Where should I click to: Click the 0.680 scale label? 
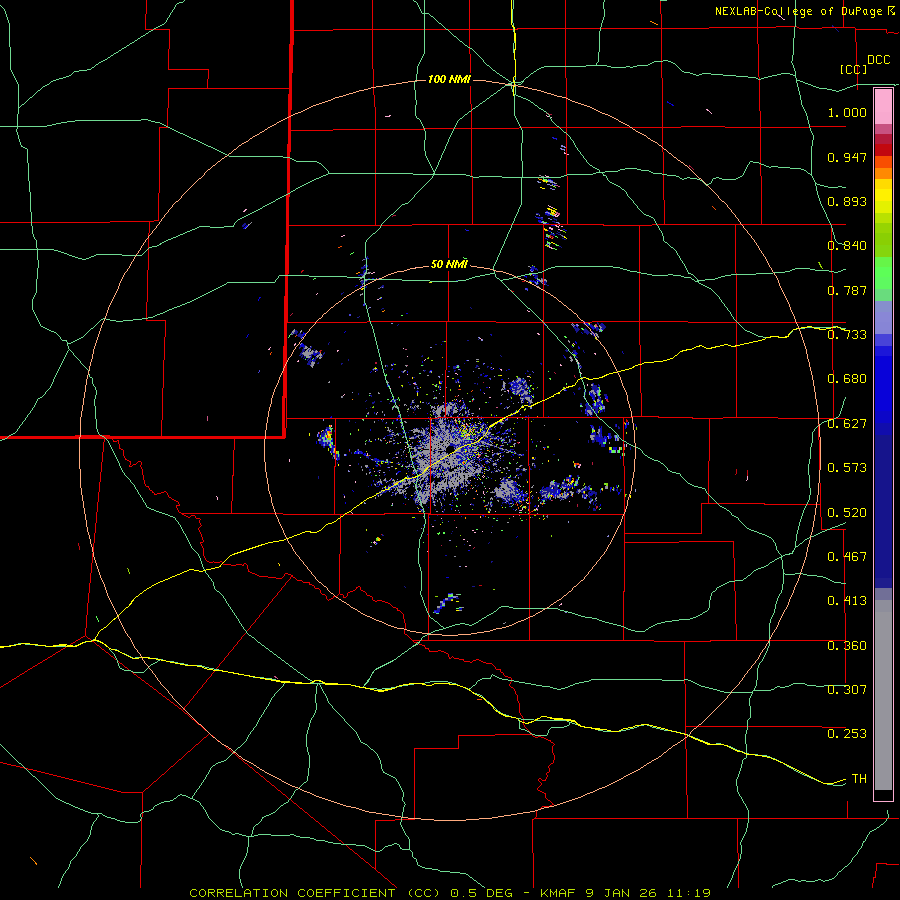[x=847, y=379]
